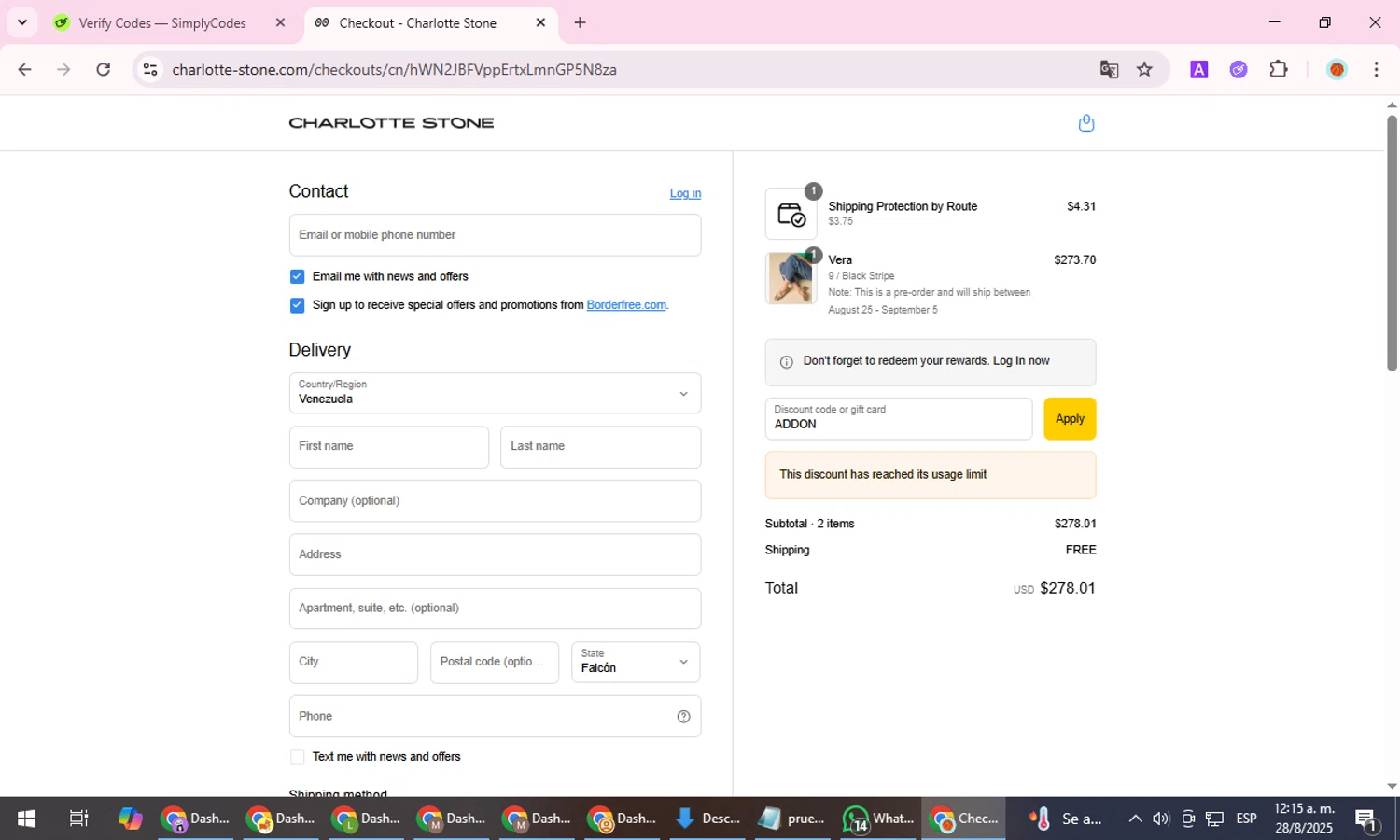Click the Total amount $278.01
Screen dimensions: 1400x840
[1068, 588]
